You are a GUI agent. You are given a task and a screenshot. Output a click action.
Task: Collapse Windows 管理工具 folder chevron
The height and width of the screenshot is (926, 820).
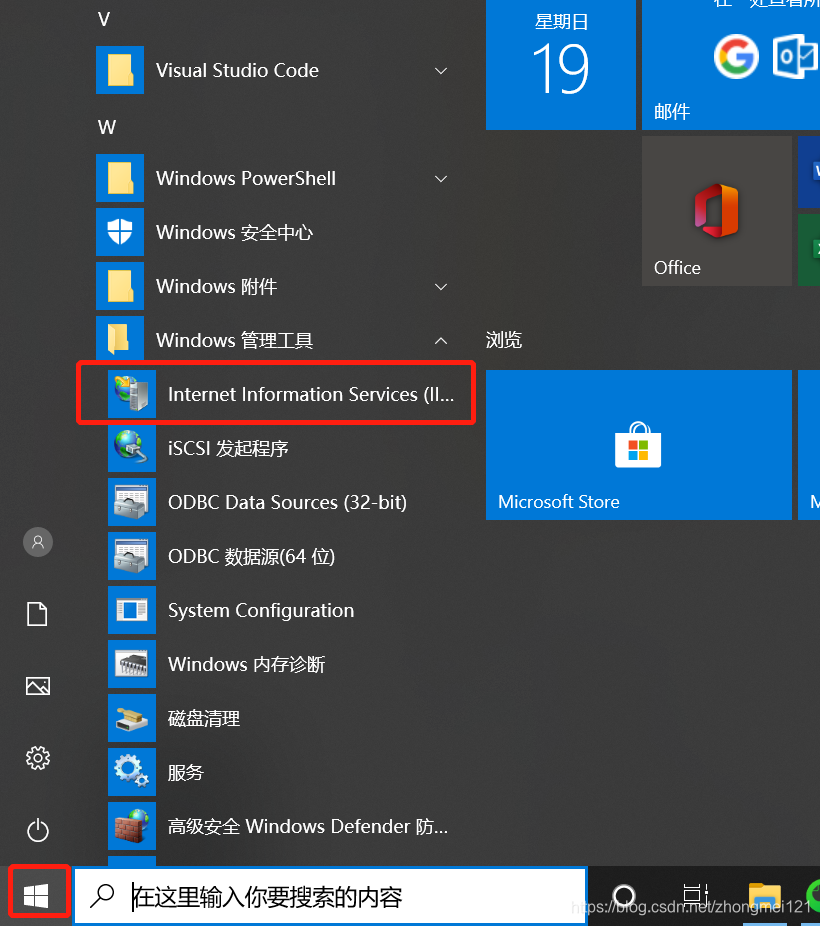[x=441, y=340]
